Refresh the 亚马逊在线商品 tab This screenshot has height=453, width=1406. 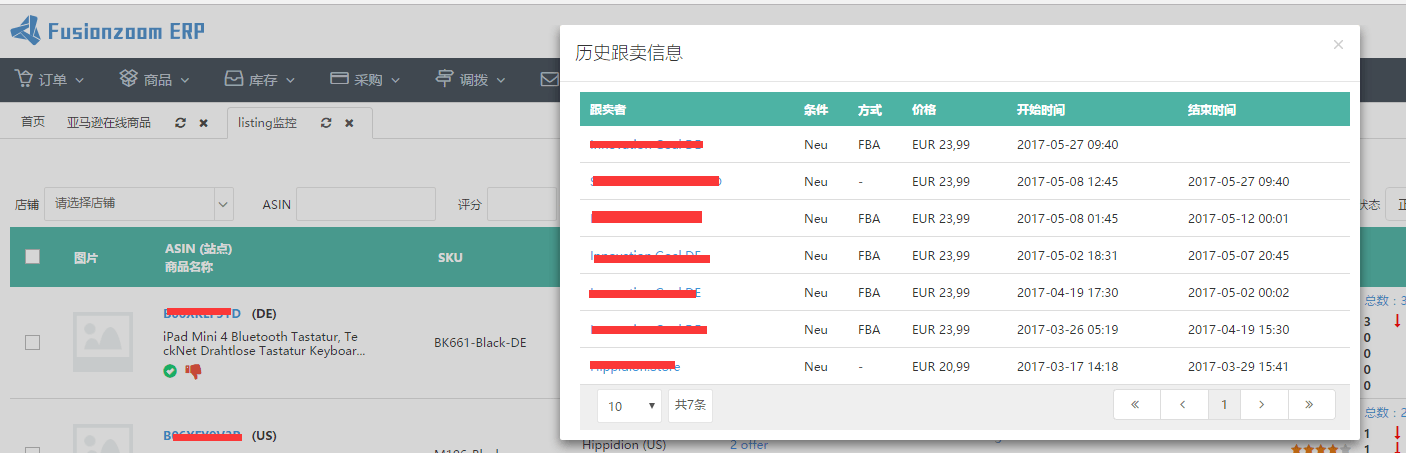tap(180, 123)
